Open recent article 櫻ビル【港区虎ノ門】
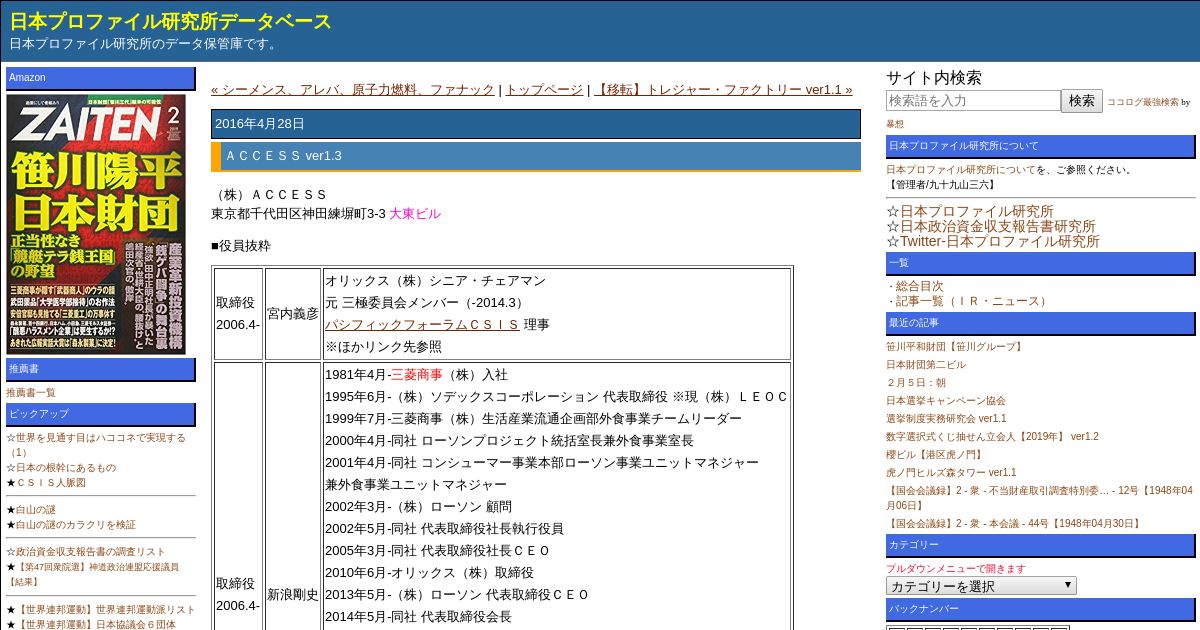 tap(934, 455)
